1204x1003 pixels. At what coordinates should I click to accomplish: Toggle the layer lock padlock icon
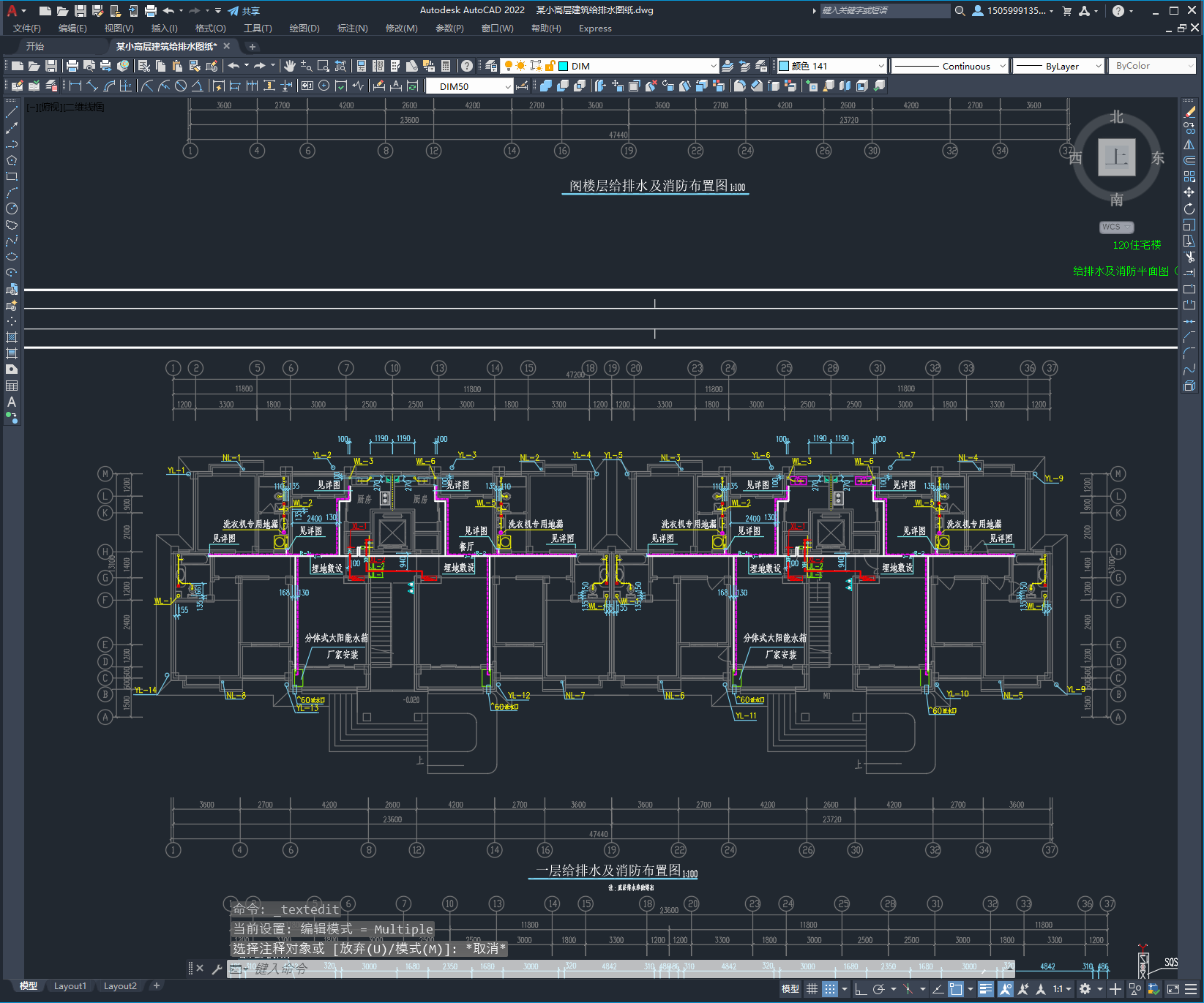coord(550,66)
